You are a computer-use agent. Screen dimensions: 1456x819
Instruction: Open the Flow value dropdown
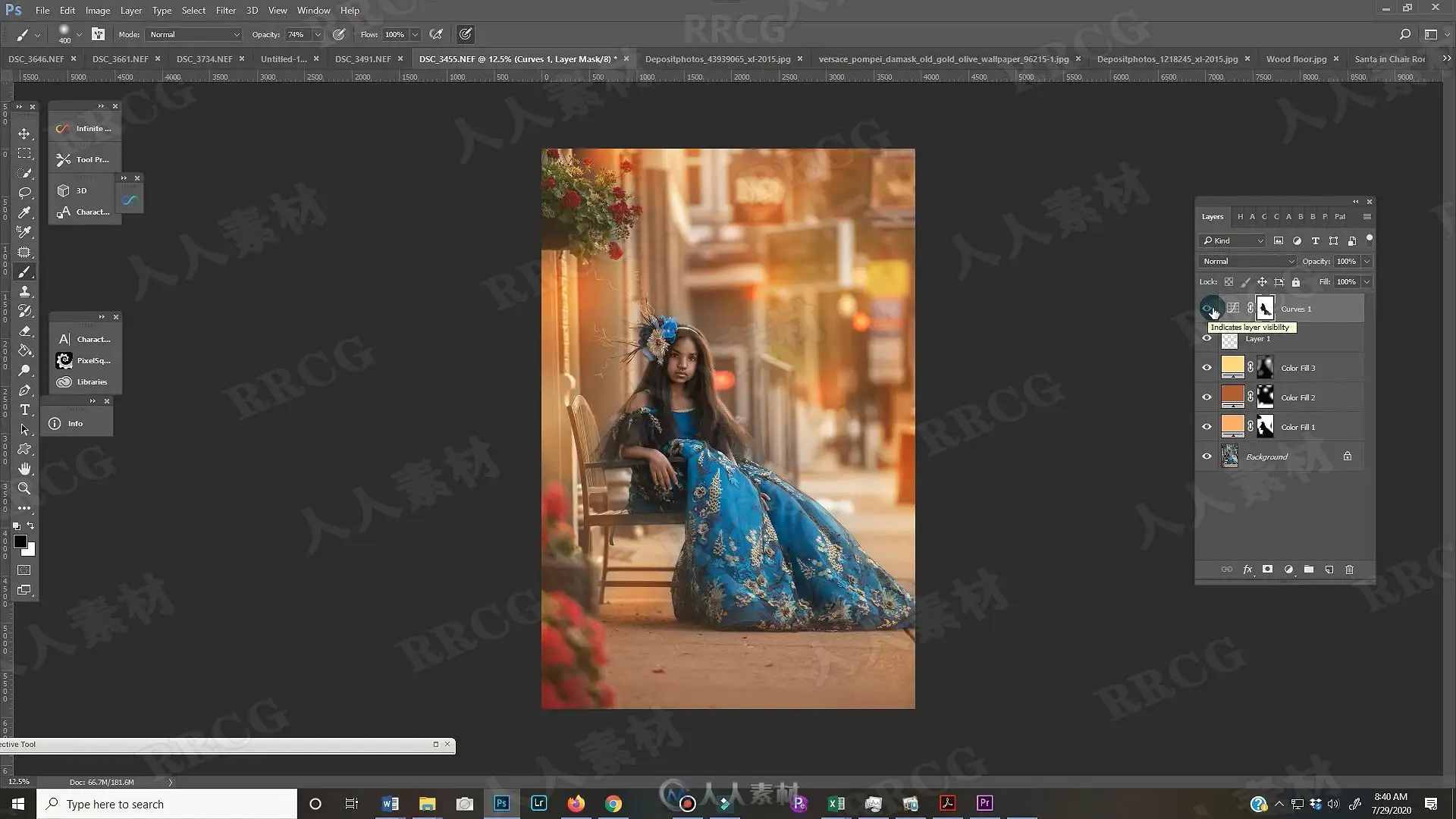[x=415, y=34]
